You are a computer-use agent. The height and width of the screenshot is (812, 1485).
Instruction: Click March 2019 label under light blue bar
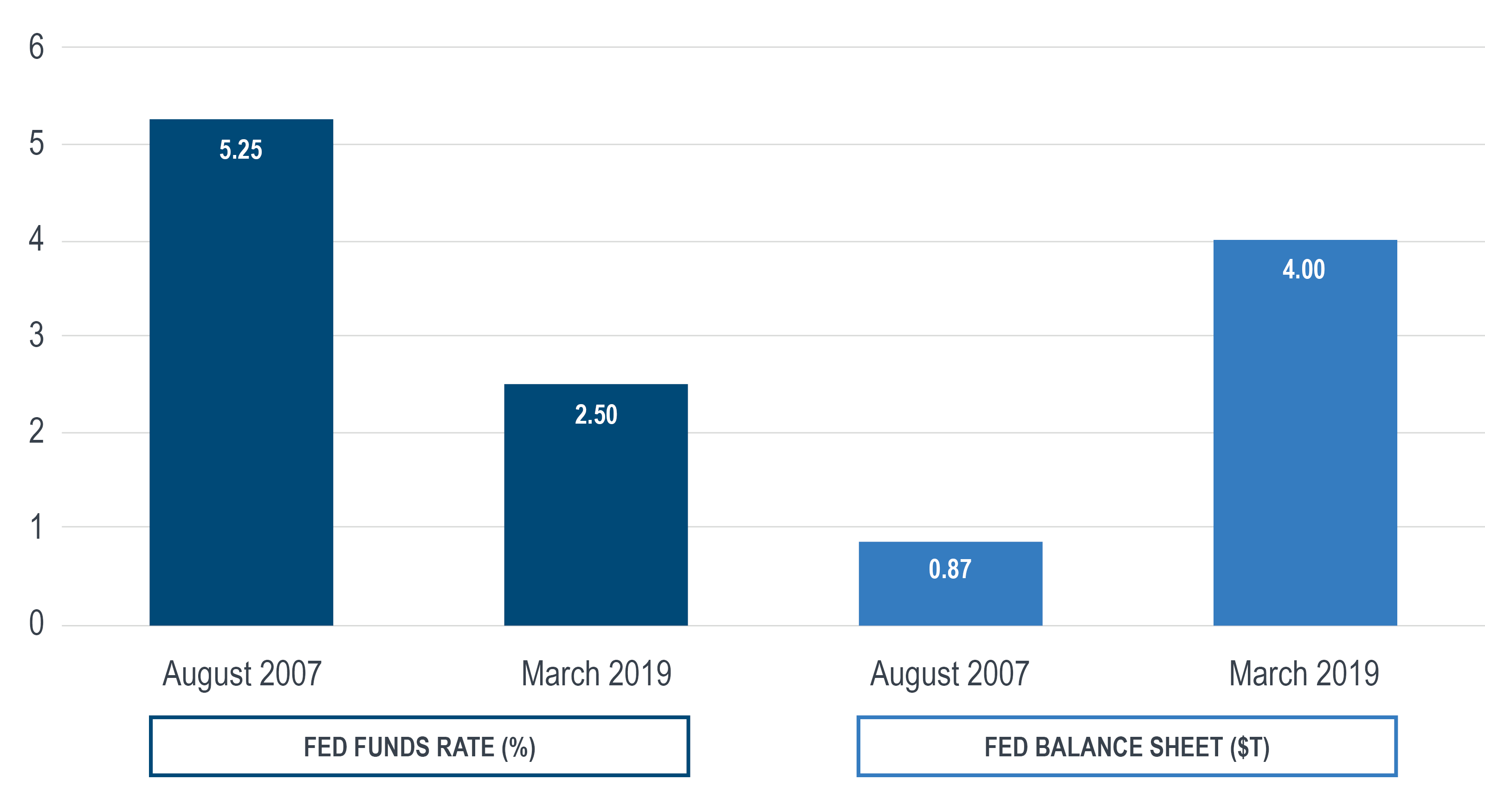pyautogui.click(x=1304, y=673)
